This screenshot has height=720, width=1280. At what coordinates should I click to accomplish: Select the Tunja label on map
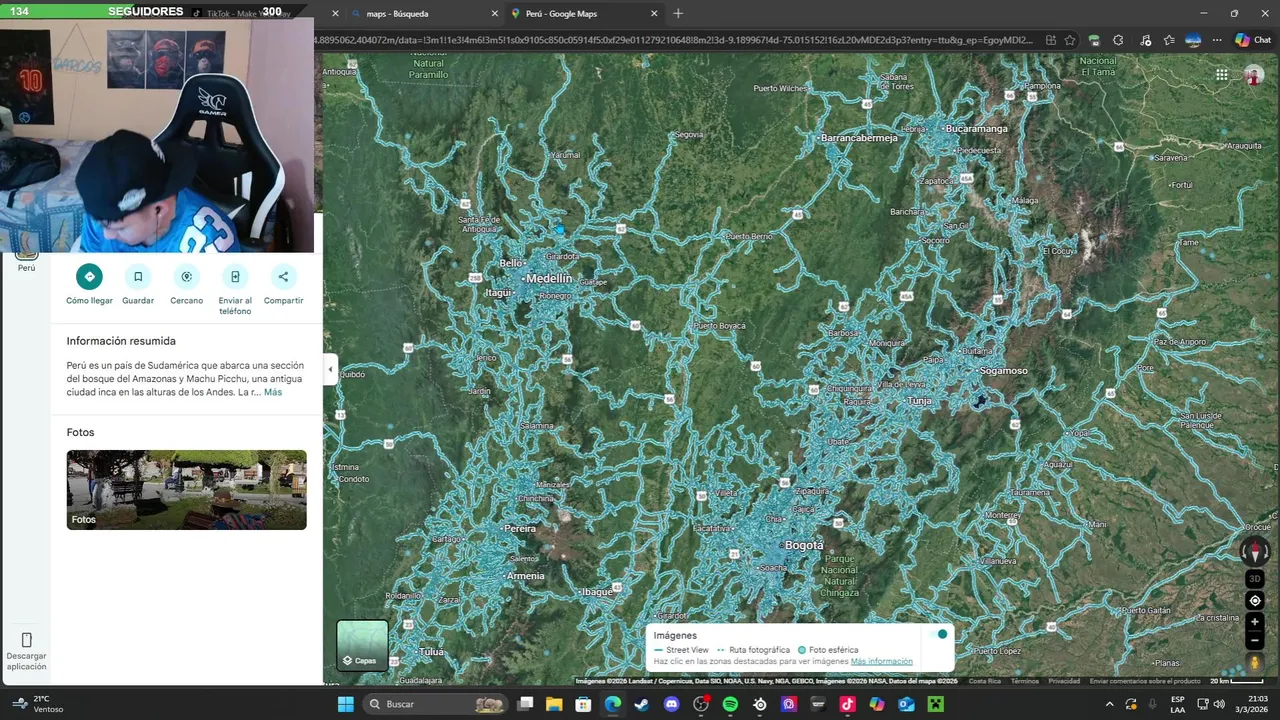(x=919, y=400)
